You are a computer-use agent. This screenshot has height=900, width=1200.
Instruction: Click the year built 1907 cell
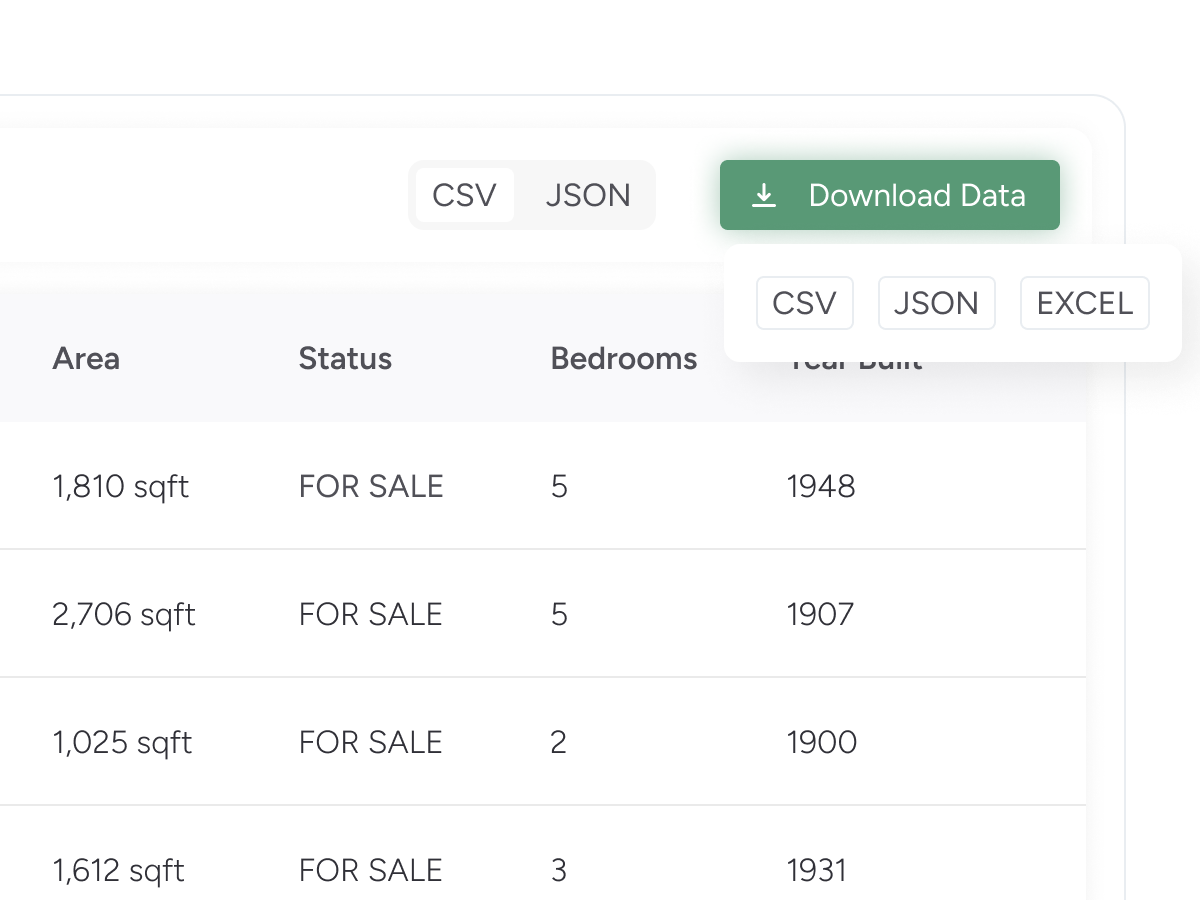(820, 614)
